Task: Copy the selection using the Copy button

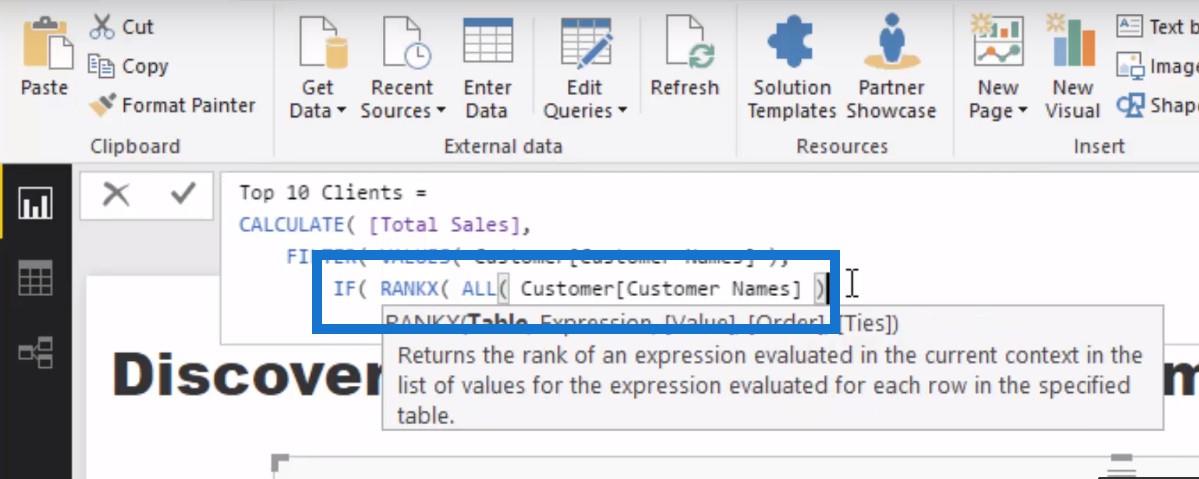Action: click(127, 67)
